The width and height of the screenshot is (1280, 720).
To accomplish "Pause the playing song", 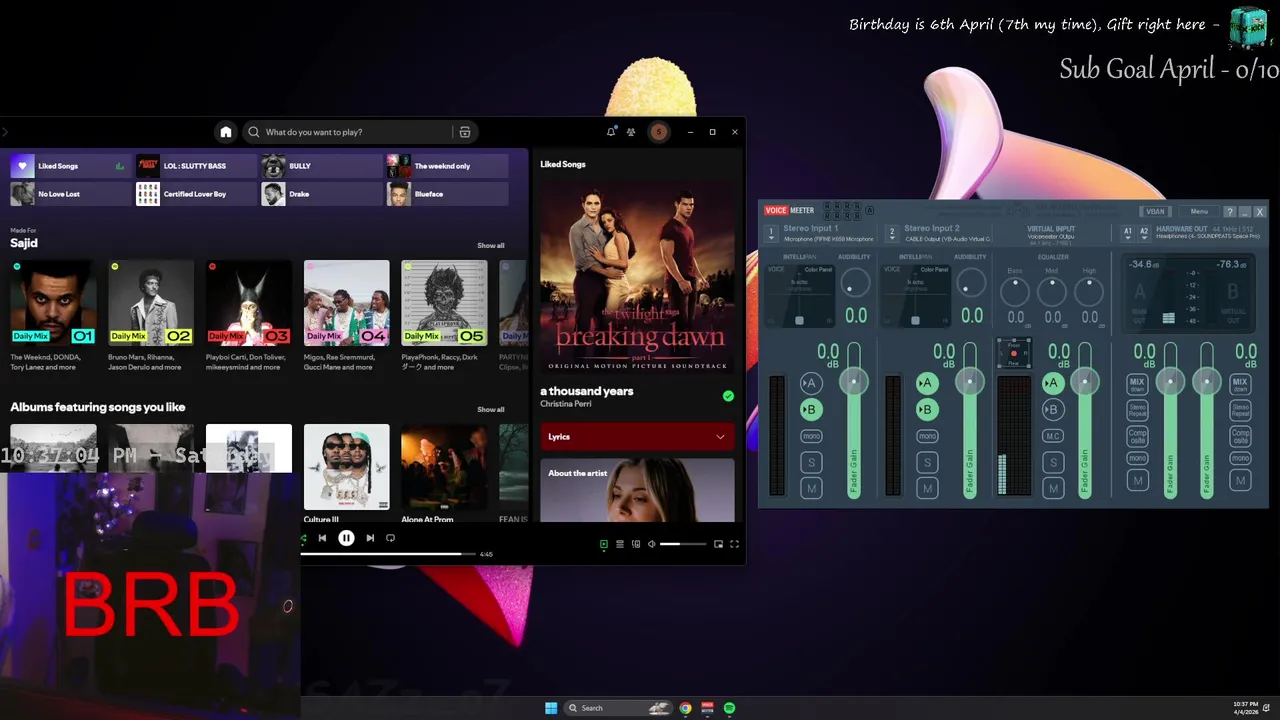I will [346, 538].
